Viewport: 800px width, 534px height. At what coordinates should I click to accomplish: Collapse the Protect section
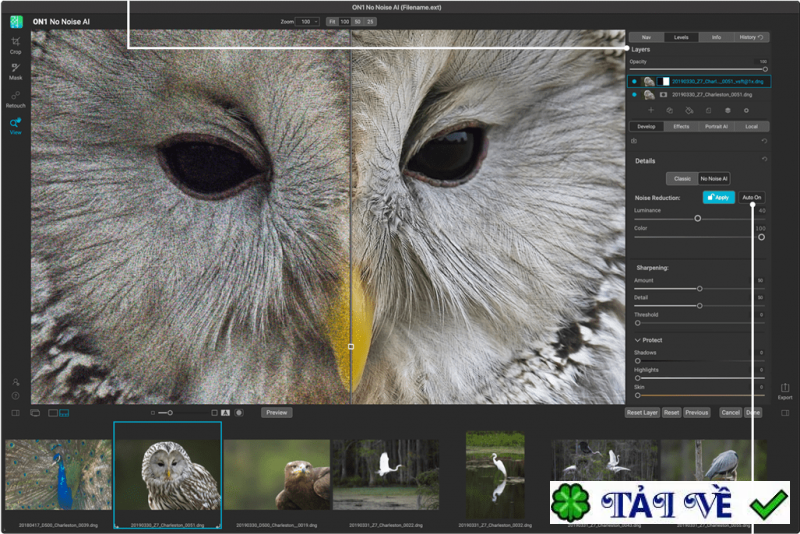click(638, 340)
